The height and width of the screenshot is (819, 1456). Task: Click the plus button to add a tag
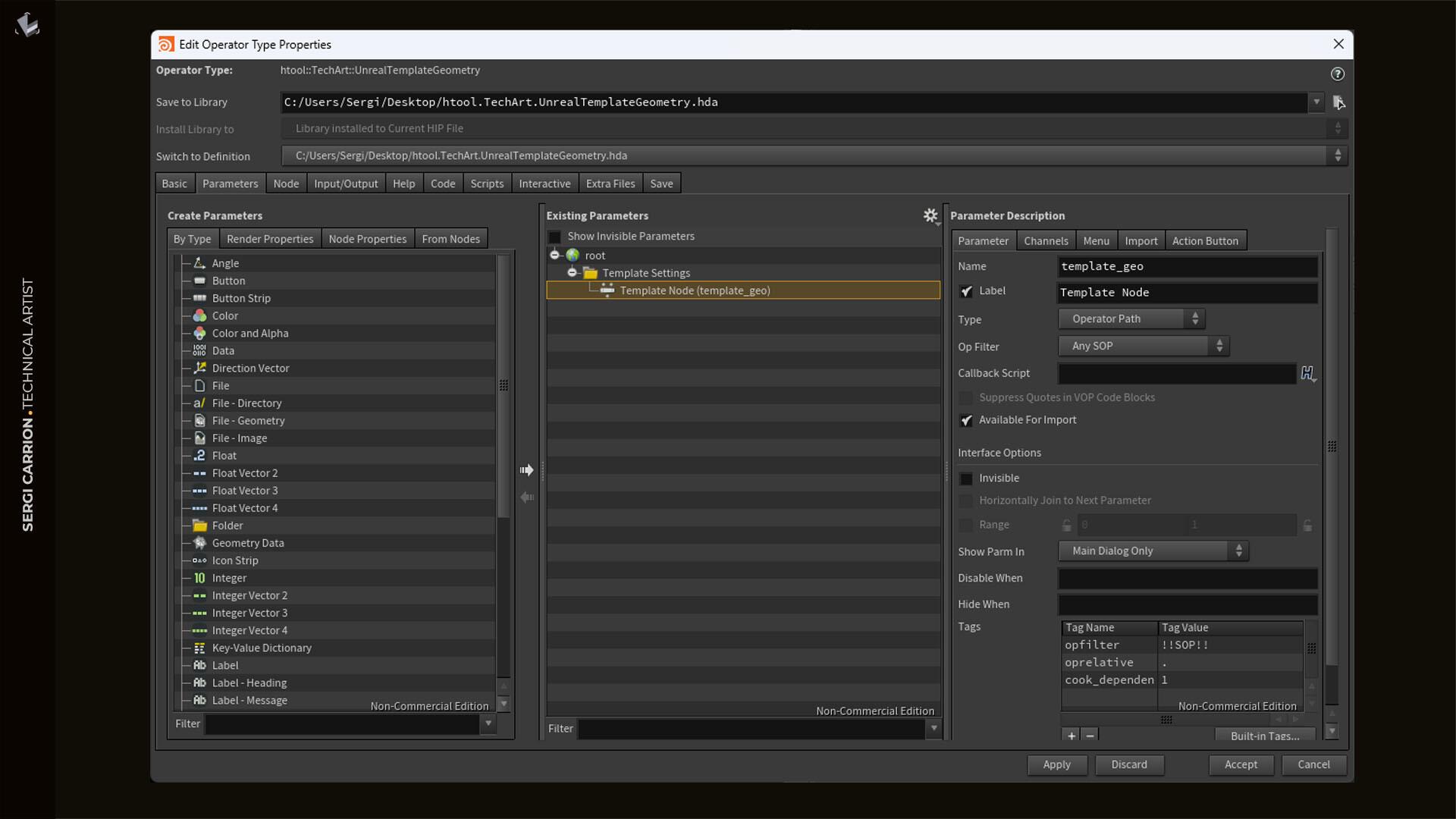pos(1071,736)
